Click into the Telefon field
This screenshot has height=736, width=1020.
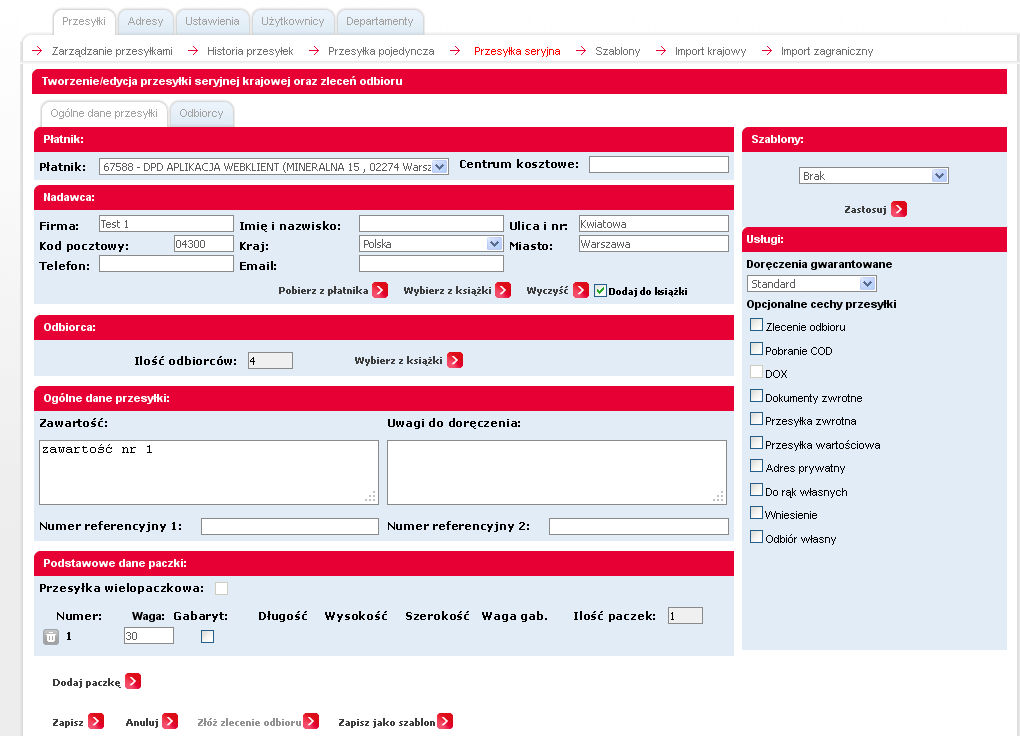click(166, 264)
